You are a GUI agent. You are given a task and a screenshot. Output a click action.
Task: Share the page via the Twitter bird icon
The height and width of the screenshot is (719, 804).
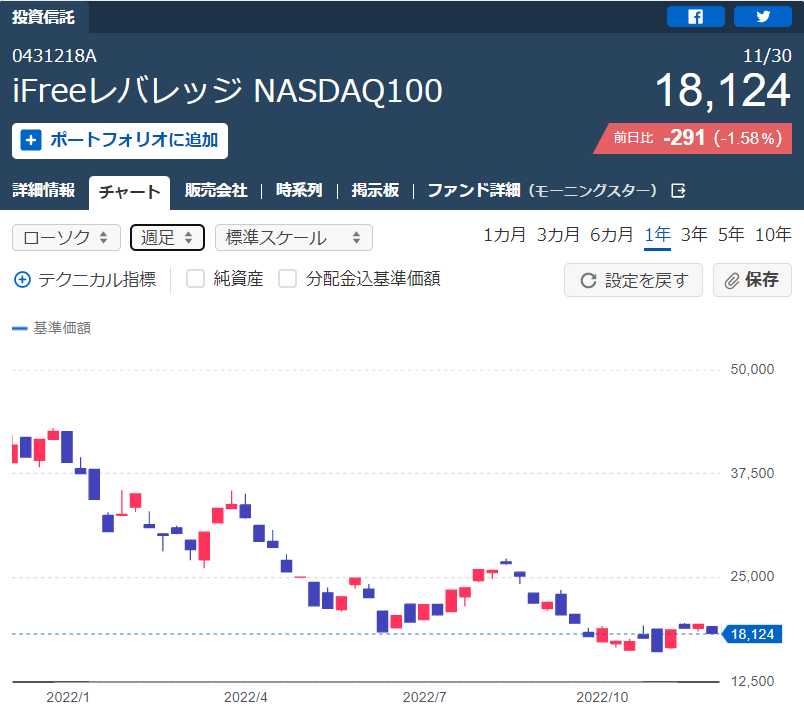coord(762,16)
